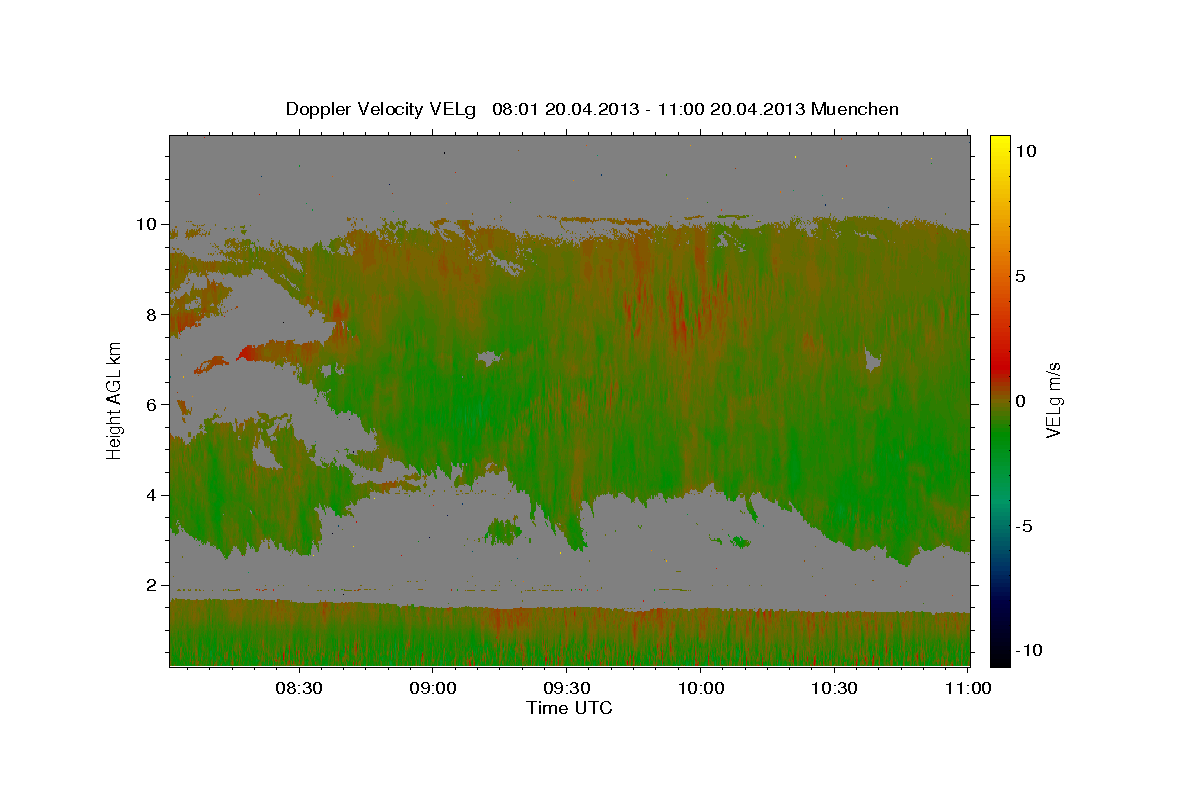Click the '09:00' time axis label
The height and width of the screenshot is (800, 1200).
point(433,689)
